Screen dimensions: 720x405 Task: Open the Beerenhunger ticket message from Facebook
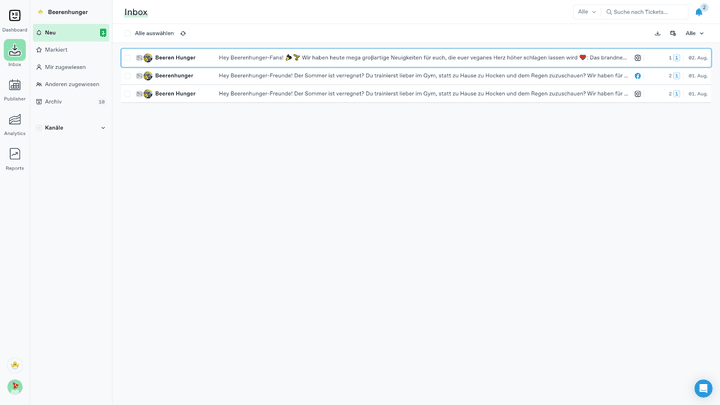423,76
